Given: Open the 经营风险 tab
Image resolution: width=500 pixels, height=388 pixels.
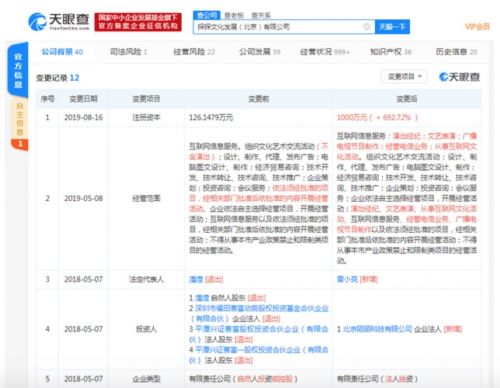Looking at the screenshot, I should pos(194,52).
